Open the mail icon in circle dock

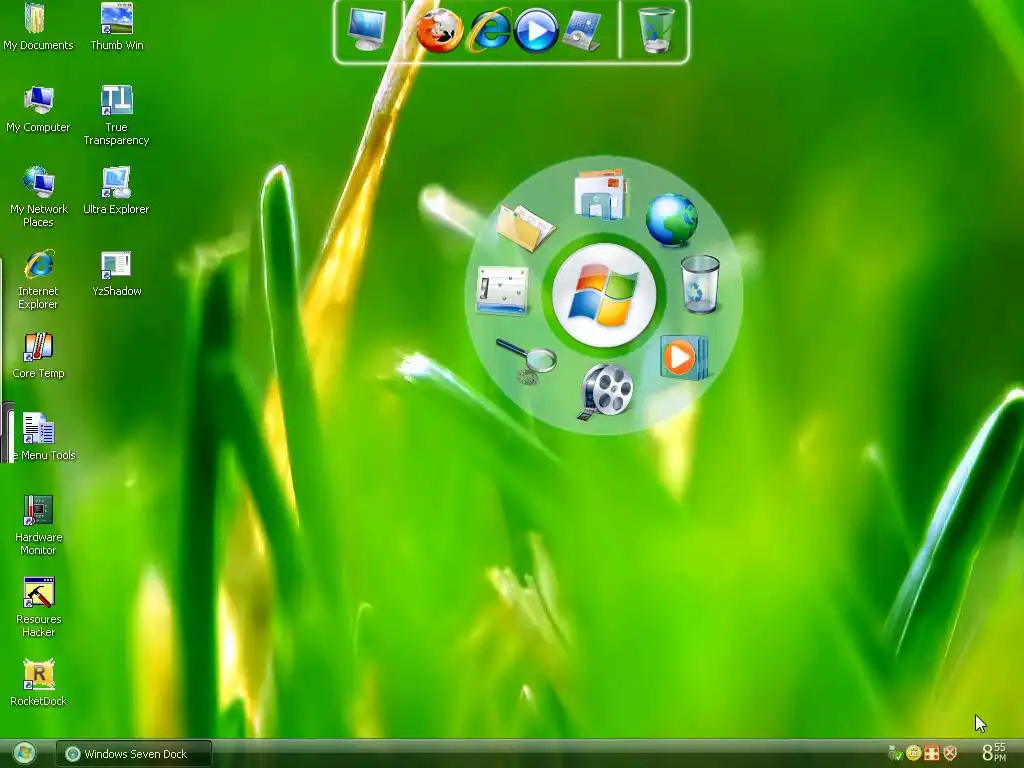point(601,194)
